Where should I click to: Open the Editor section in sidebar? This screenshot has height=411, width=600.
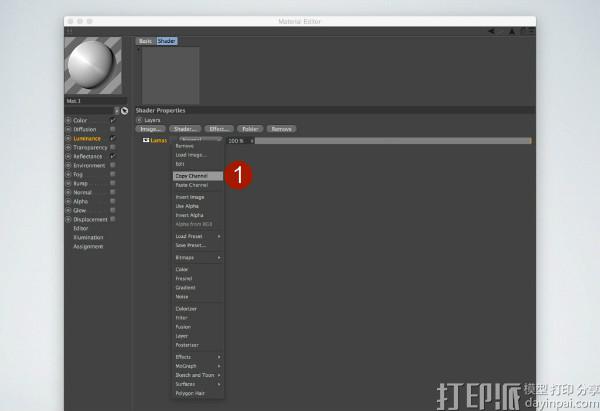click(x=81, y=228)
